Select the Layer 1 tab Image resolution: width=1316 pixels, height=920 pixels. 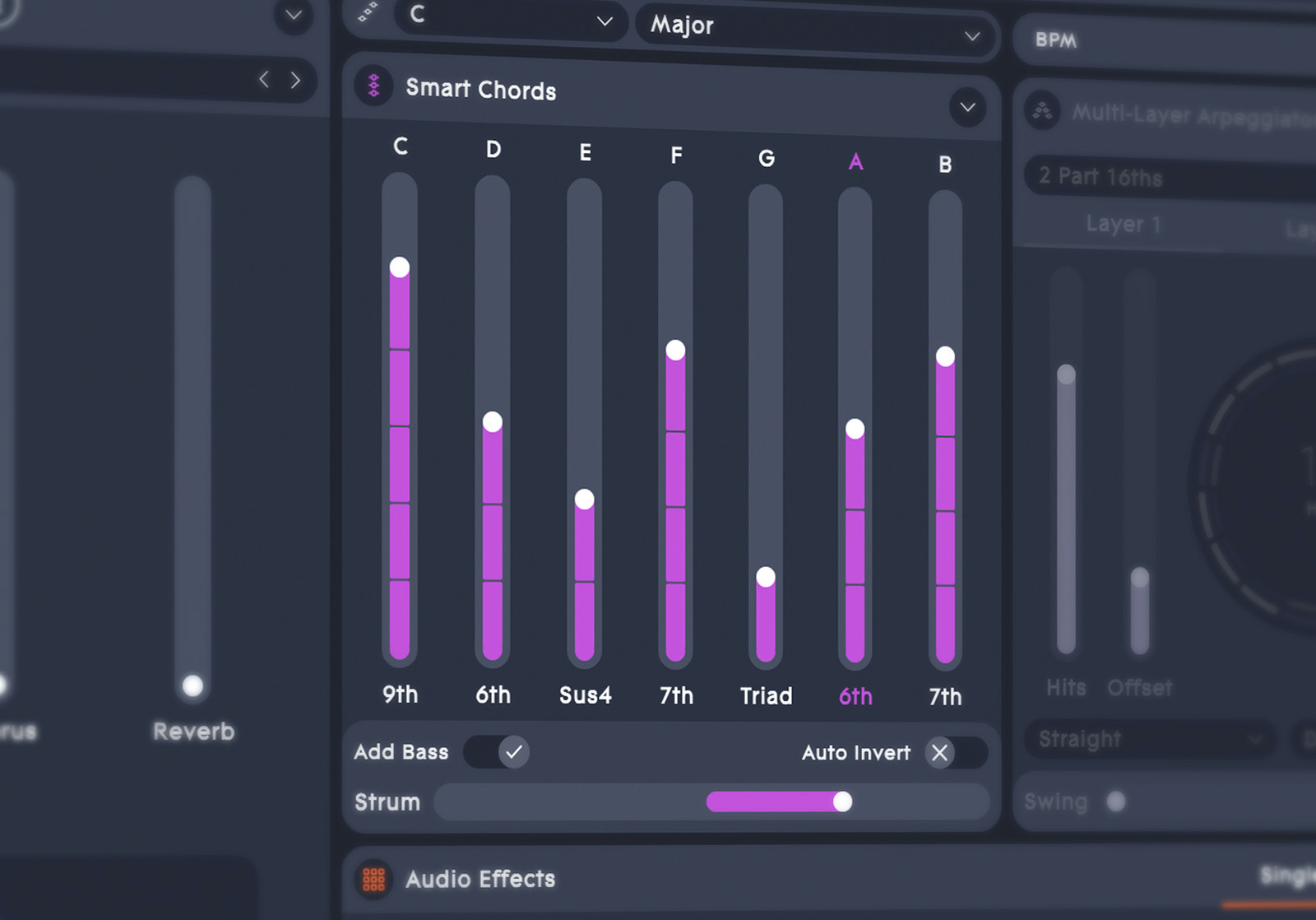(x=1123, y=224)
